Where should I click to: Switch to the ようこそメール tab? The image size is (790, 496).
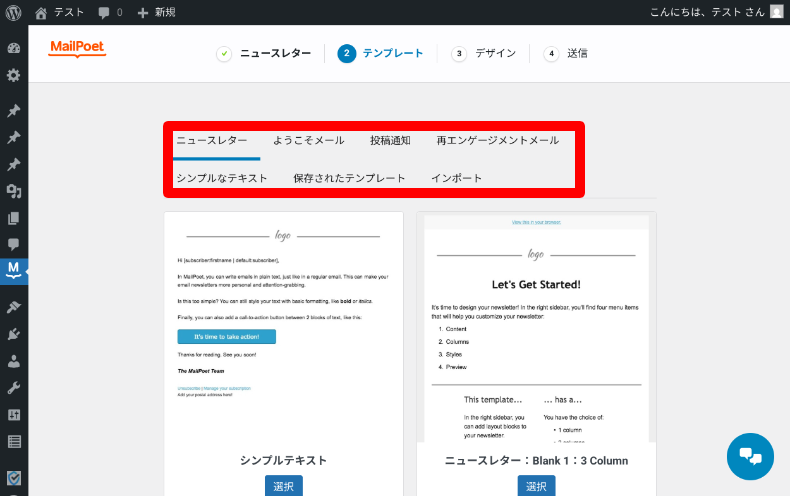point(309,141)
